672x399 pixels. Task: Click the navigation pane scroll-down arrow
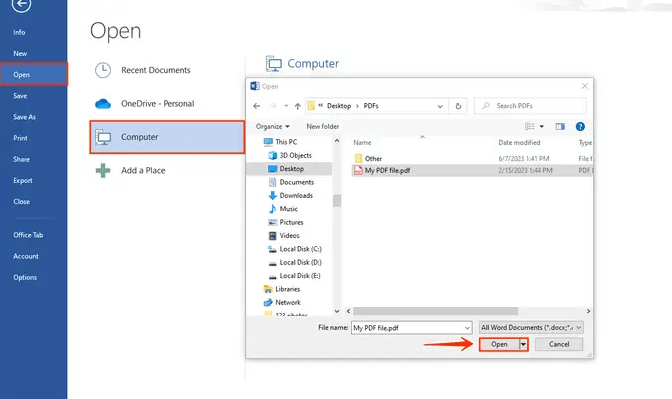(337, 311)
